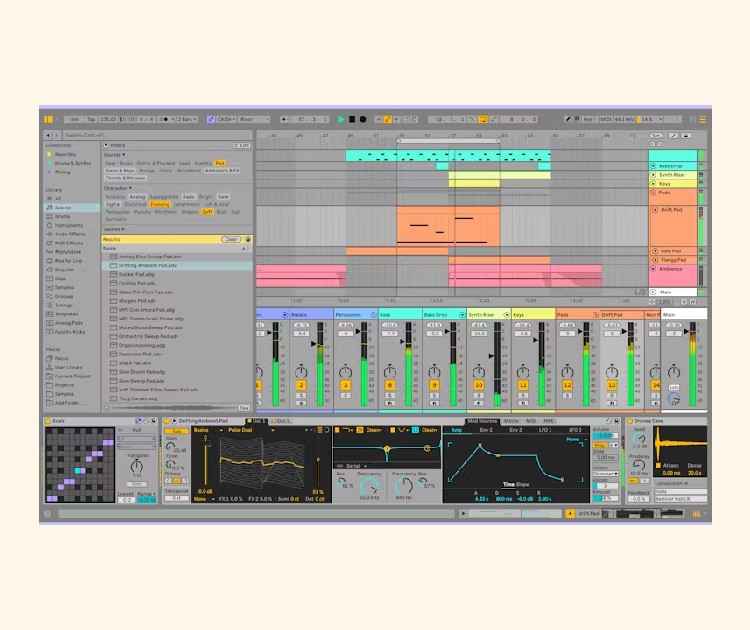750x630 pixels.
Task: Select Slow Sweep Pad.adv in results
Action: click(177, 381)
